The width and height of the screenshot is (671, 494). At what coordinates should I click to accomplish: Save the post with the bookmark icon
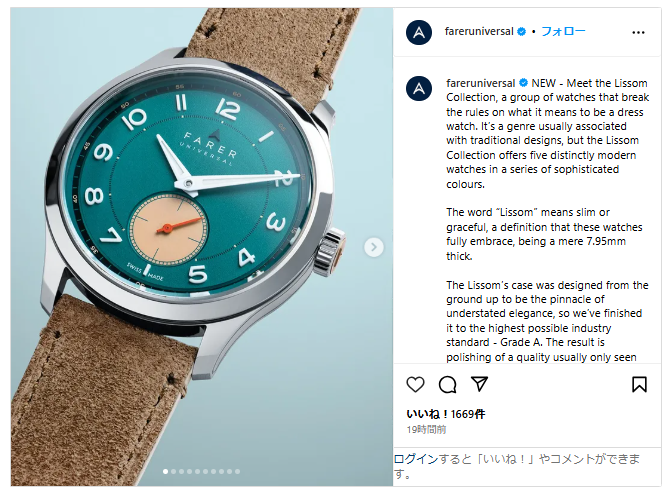coord(639,384)
